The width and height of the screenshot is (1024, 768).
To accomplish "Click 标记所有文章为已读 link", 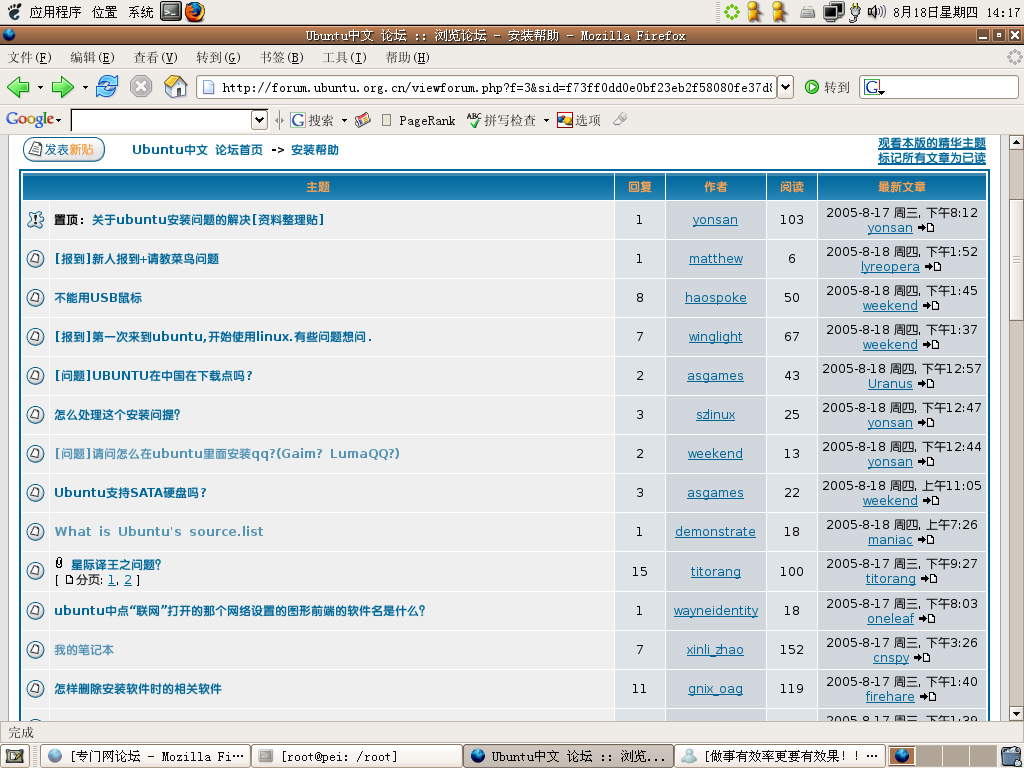I will coord(931,158).
